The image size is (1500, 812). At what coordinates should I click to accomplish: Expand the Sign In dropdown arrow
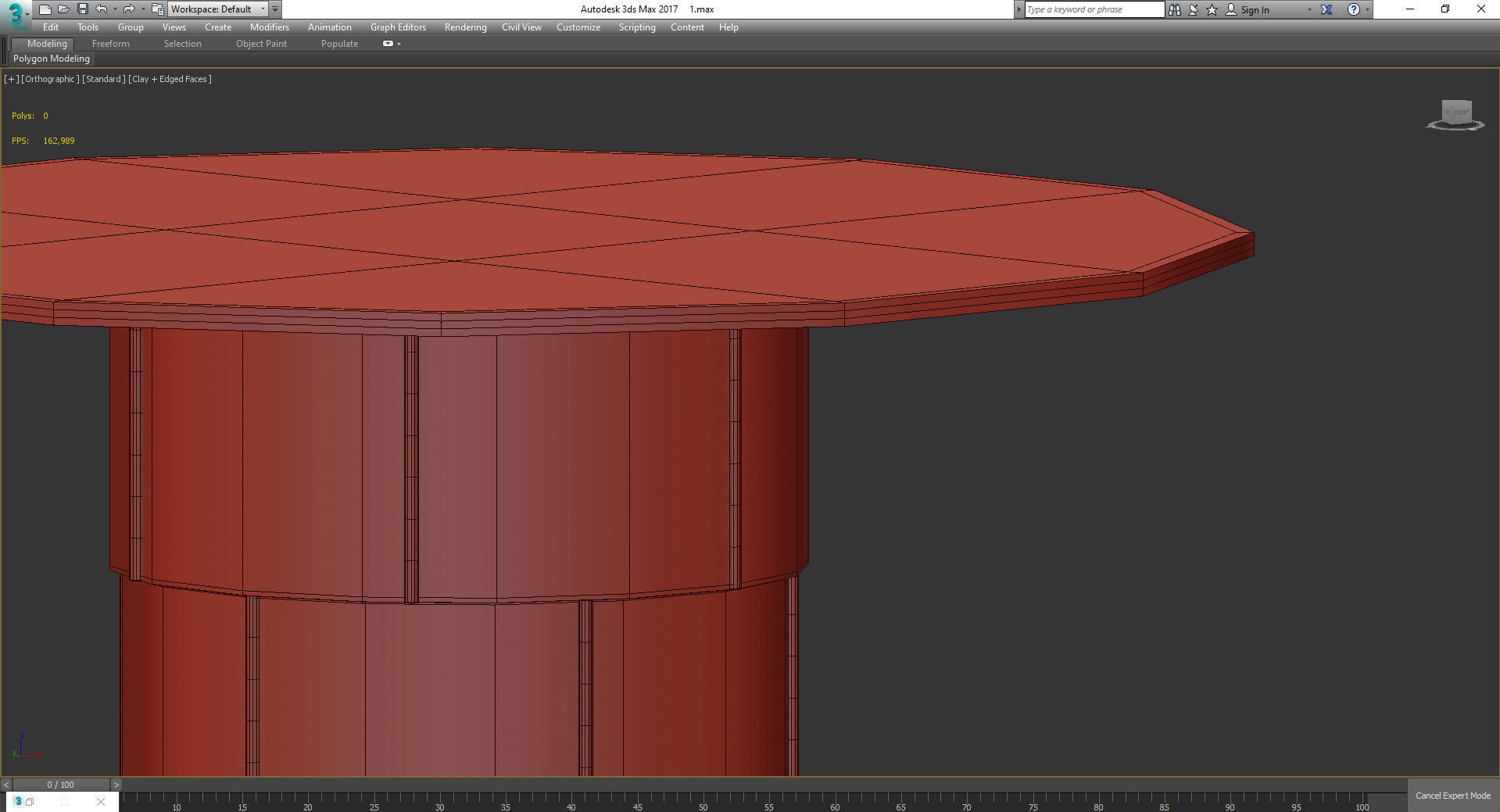(1309, 10)
